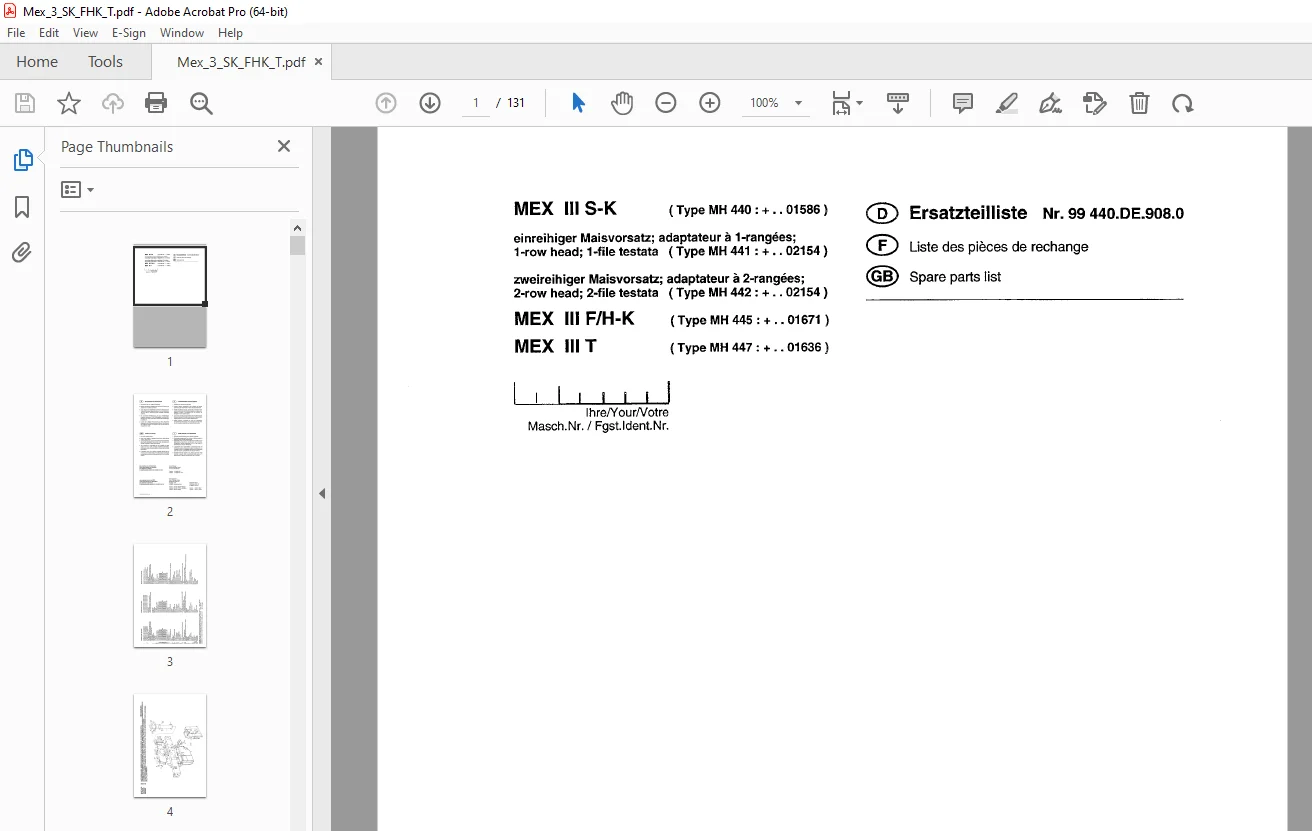Select page 4 thumbnail
Image resolution: width=1312 pixels, height=831 pixels.
coord(170,745)
